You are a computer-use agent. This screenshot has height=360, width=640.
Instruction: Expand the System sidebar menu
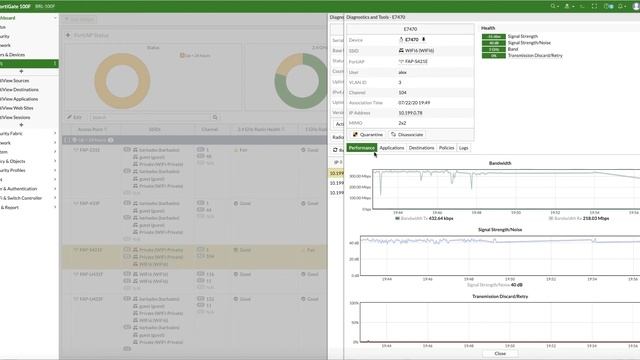click(29, 152)
